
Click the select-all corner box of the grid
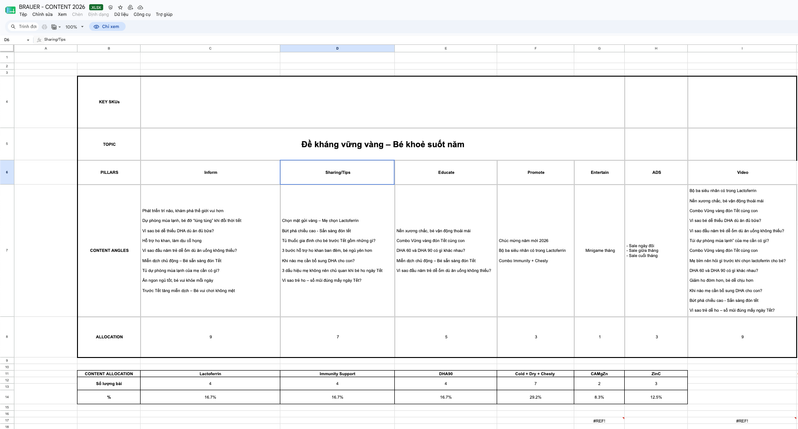pyautogui.click(x=7, y=48)
